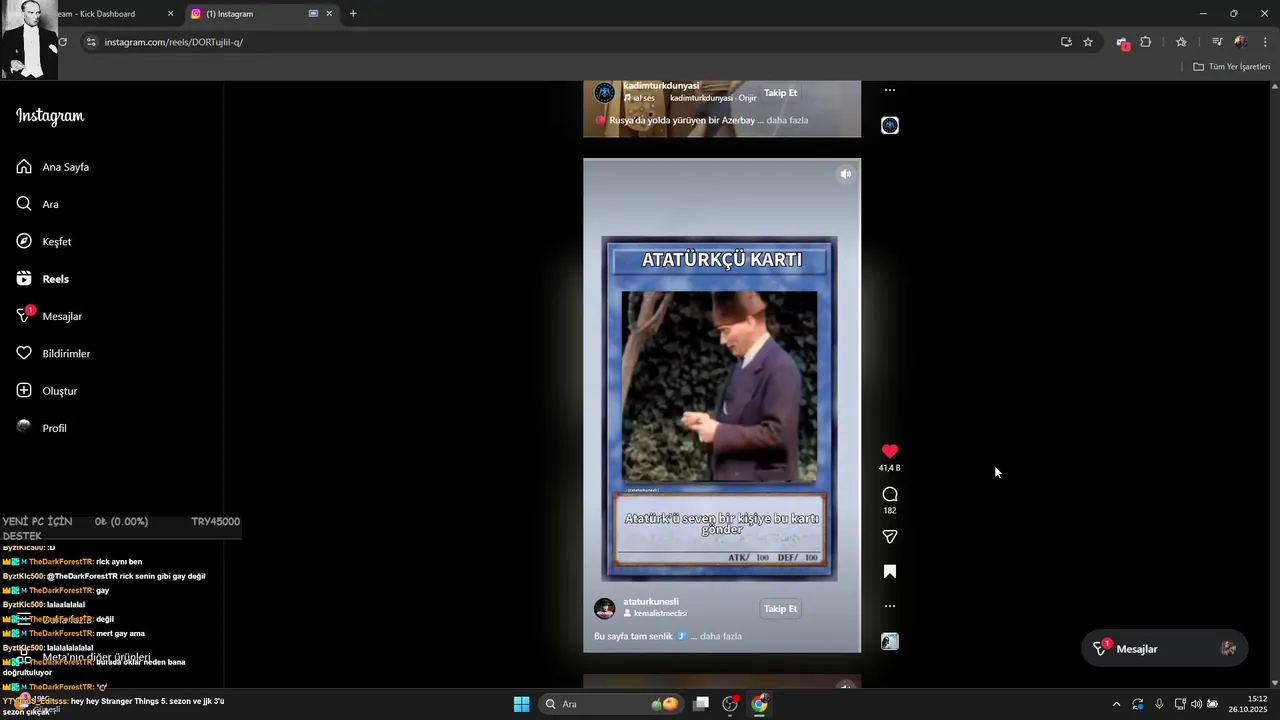The width and height of the screenshot is (1280, 720).
Task: Open volume control in system tray
Action: coord(1196,704)
